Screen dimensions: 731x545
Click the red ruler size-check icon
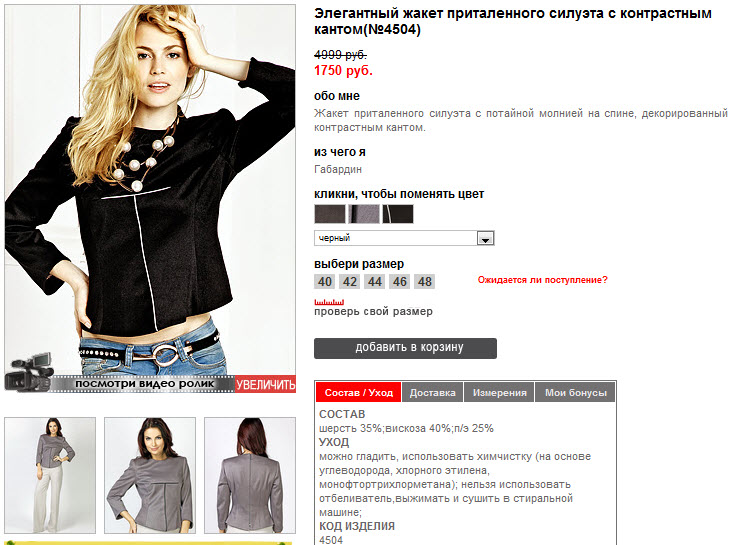pyautogui.click(x=329, y=302)
